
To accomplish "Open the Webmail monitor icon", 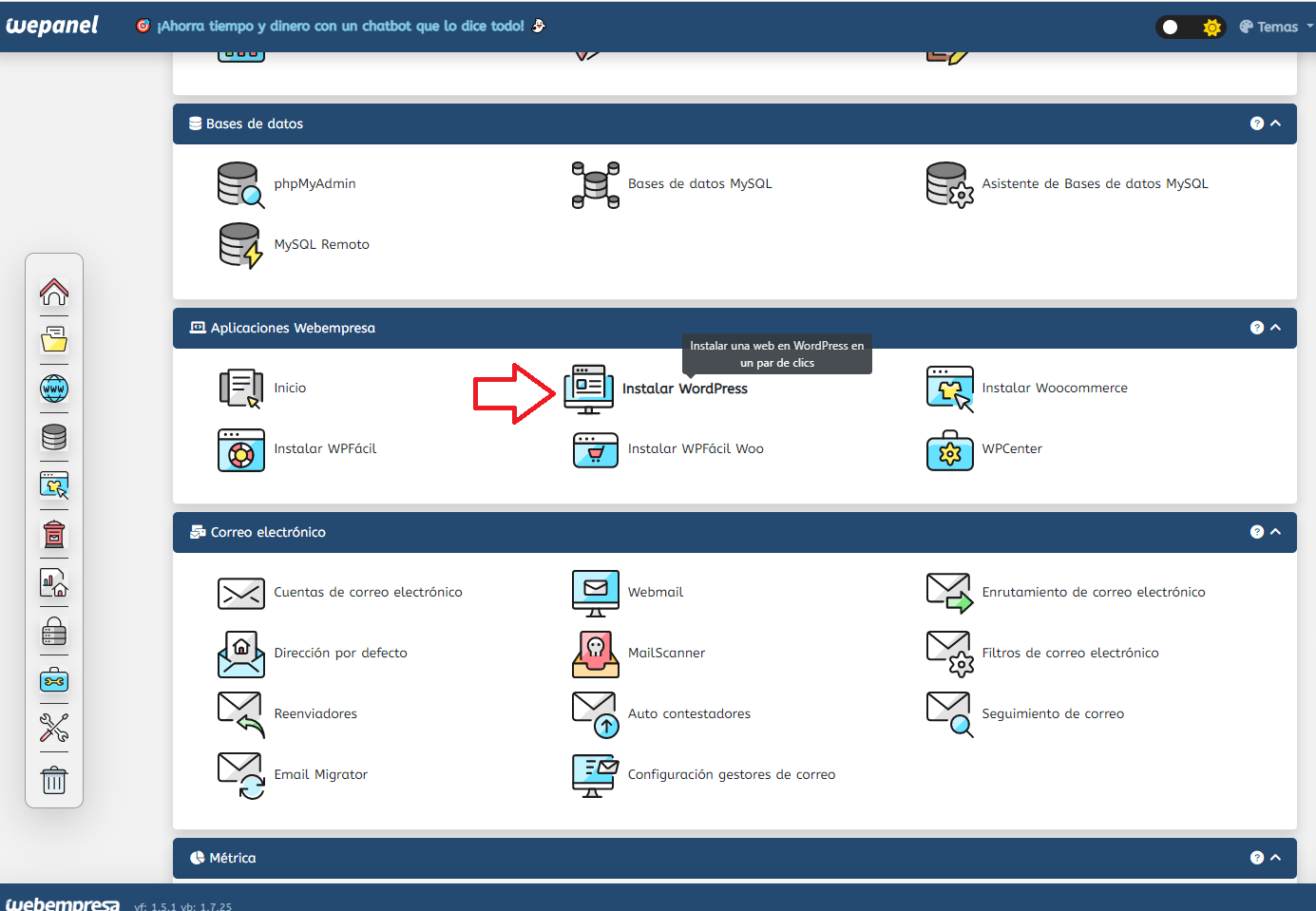I will pos(596,593).
